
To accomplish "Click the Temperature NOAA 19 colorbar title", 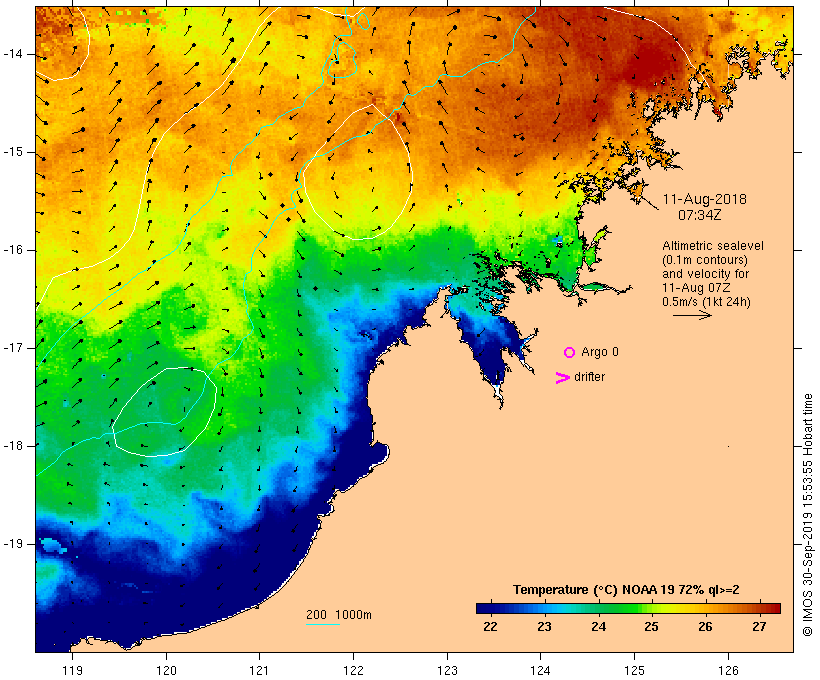I will click(x=626, y=590).
